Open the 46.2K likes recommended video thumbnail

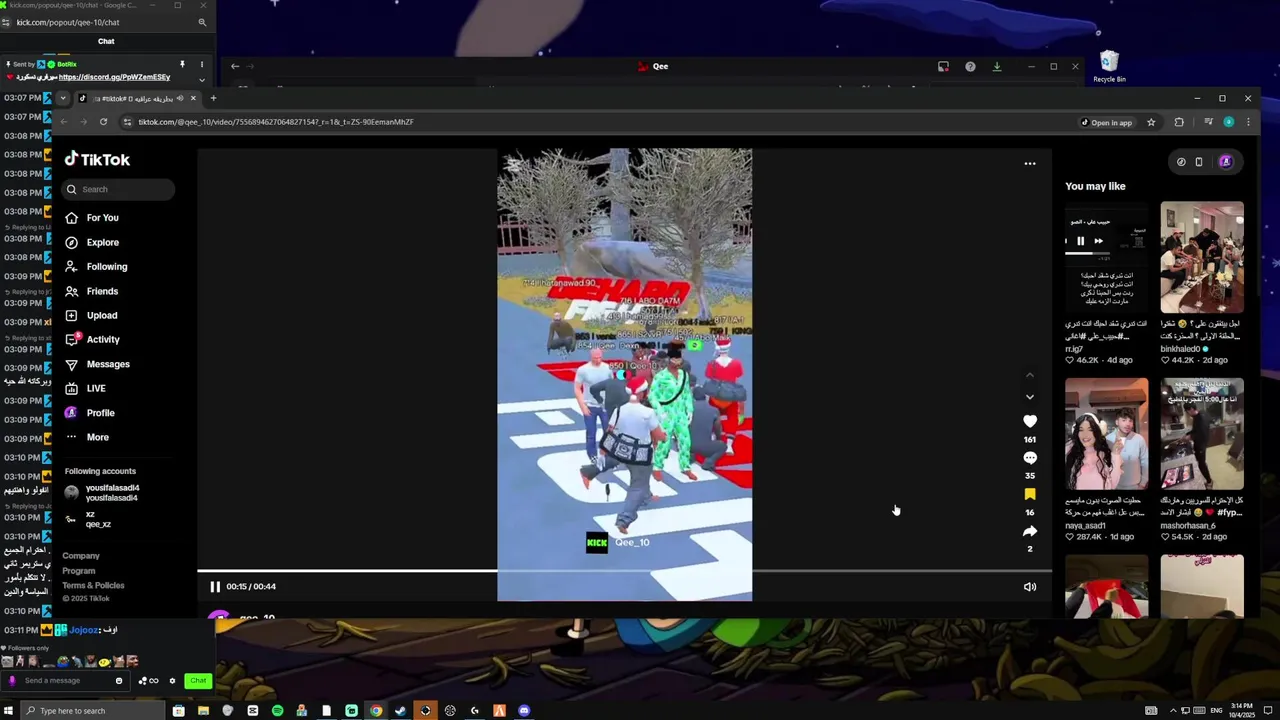1106,257
